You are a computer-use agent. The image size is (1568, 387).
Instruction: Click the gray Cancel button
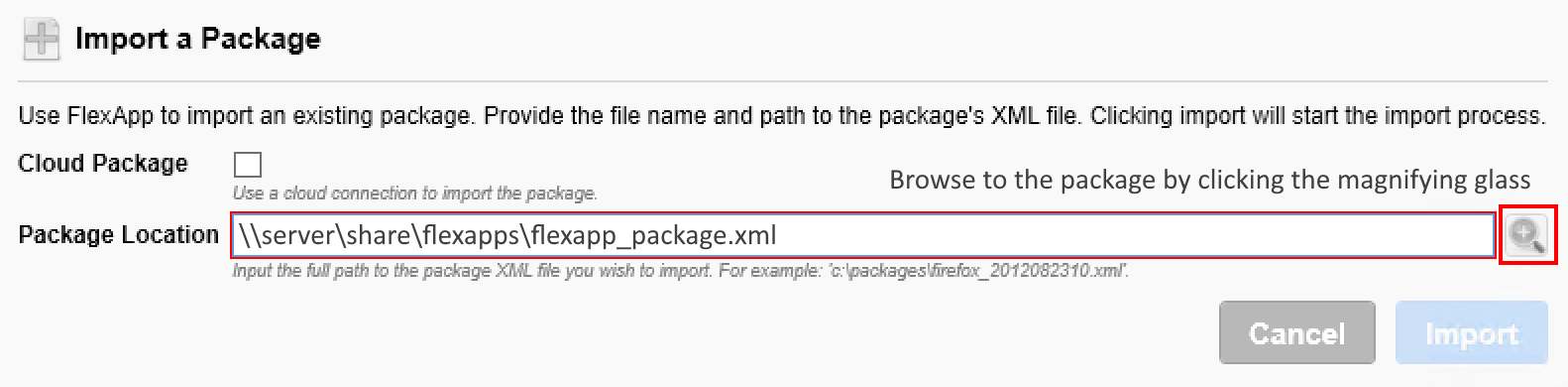coord(1297,332)
